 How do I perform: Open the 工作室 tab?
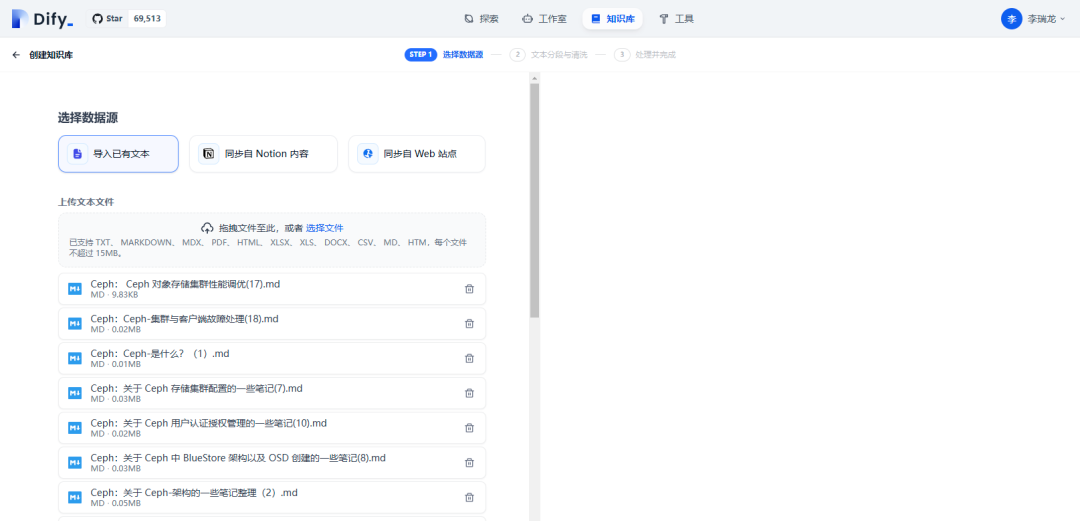point(545,19)
